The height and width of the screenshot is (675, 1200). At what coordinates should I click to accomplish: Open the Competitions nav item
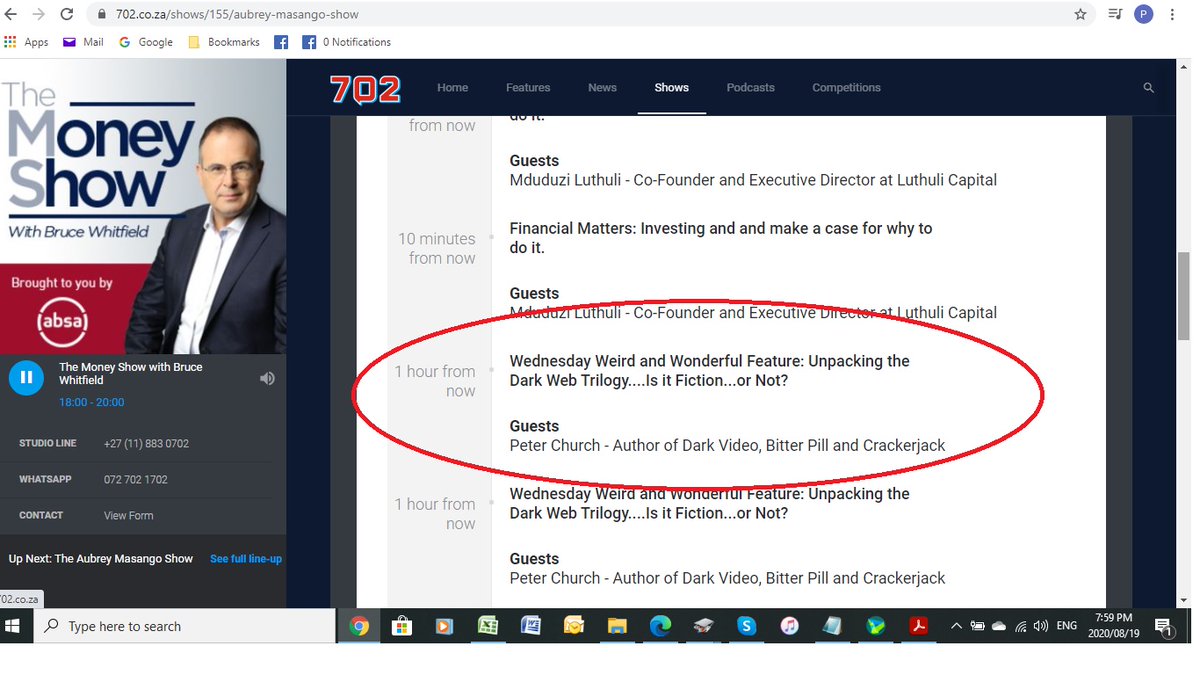pos(846,88)
